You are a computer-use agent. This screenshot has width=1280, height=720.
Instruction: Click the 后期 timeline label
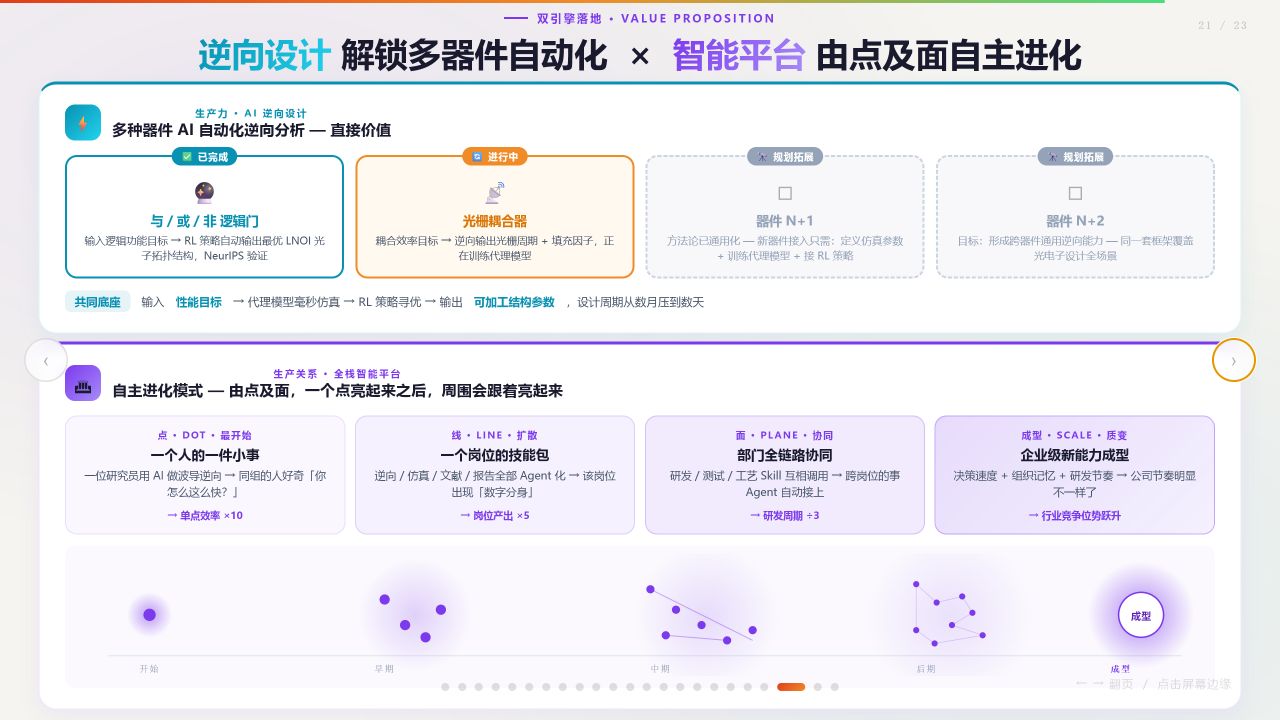(926, 669)
